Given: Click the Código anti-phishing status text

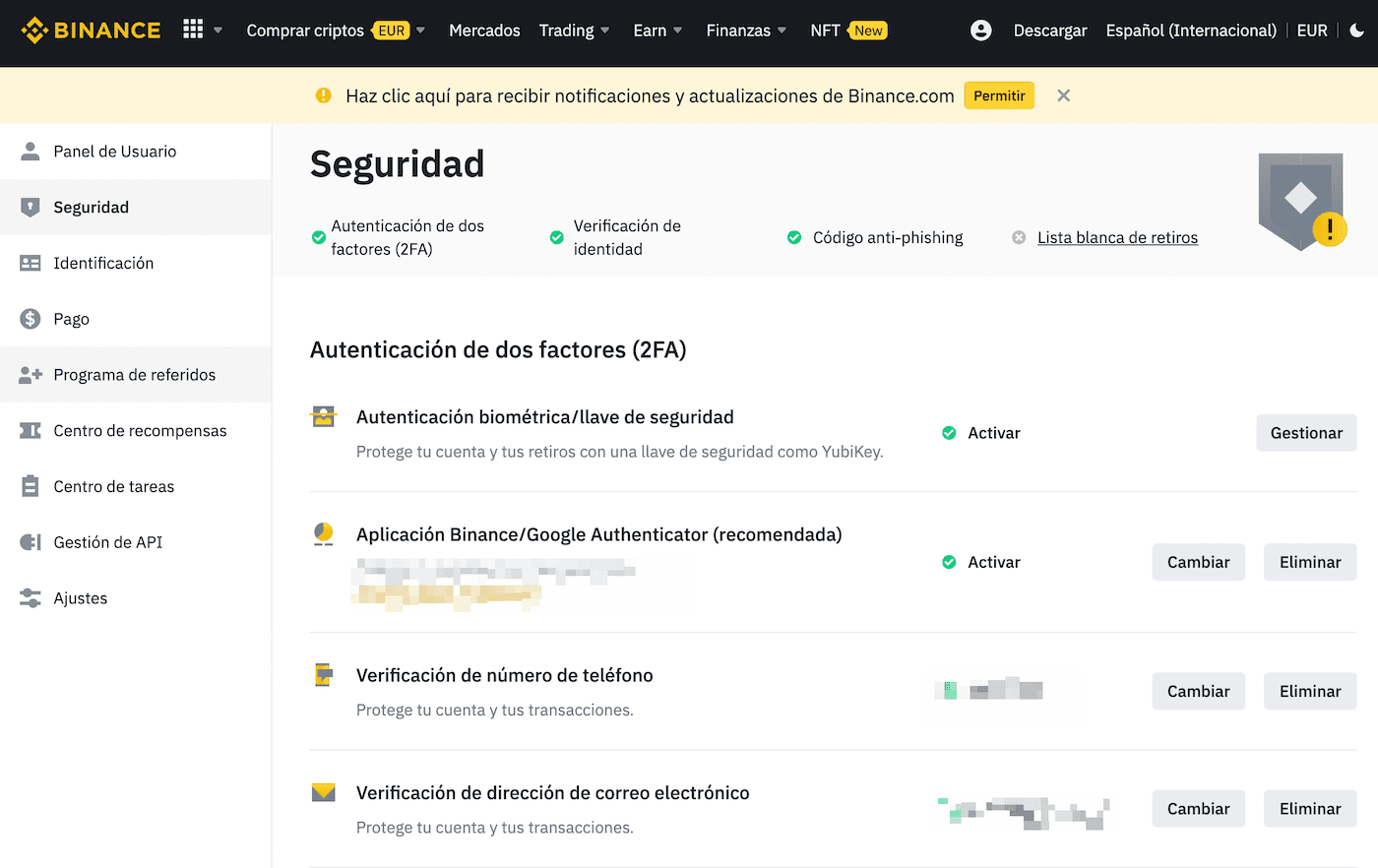Looking at the screenshot, I should [x=888, y=237].
